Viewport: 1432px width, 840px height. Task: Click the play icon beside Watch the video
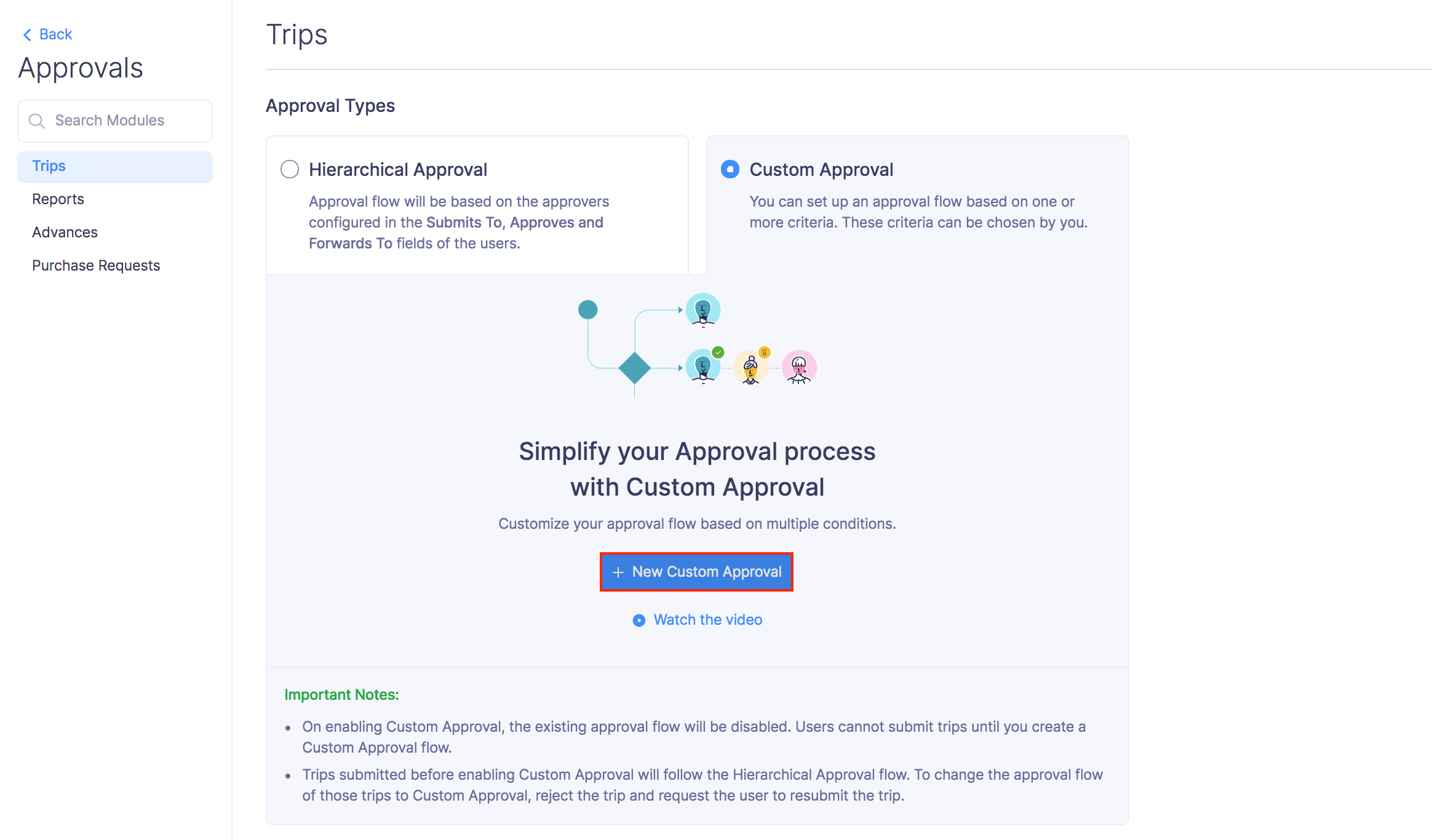click(x=639, y=620)
